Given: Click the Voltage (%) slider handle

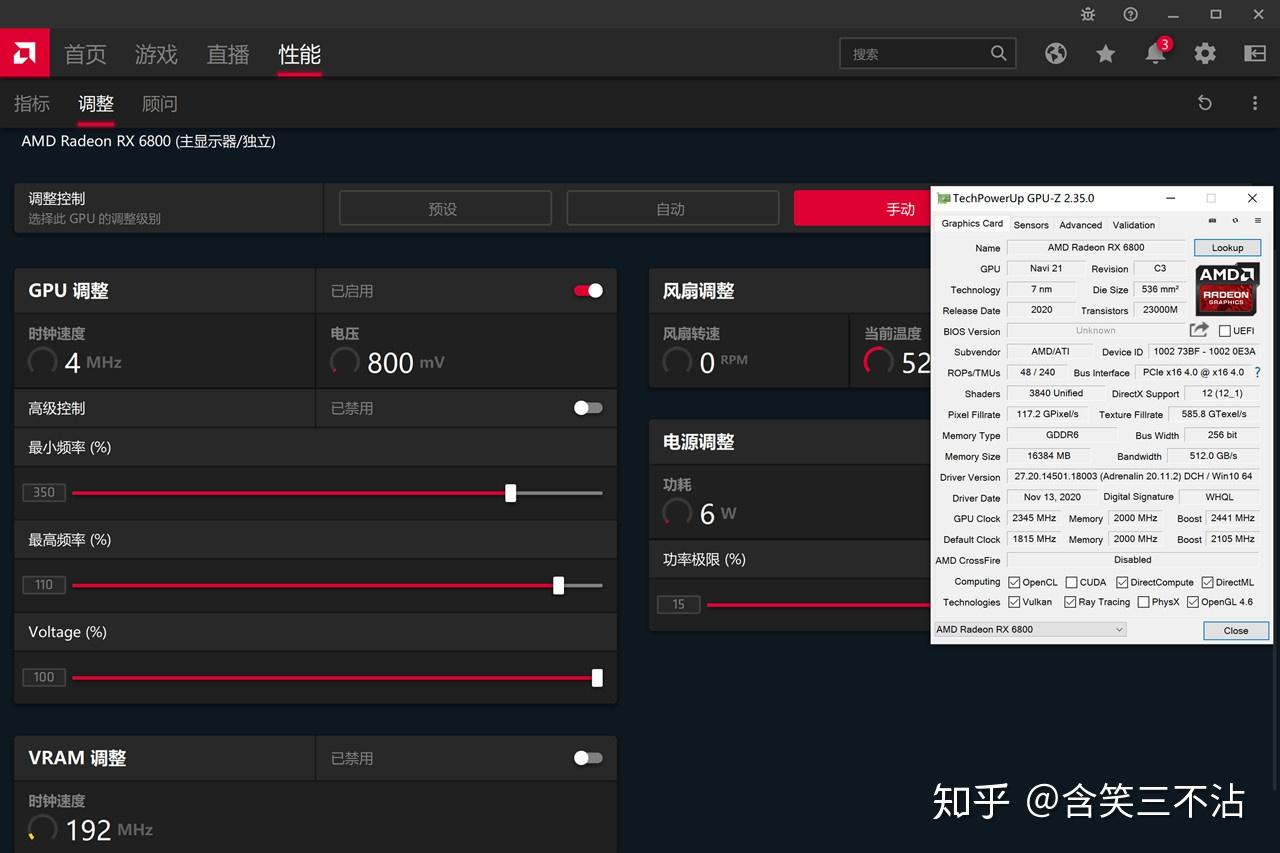Looking at the screenshot, I should tap(597, 678).
